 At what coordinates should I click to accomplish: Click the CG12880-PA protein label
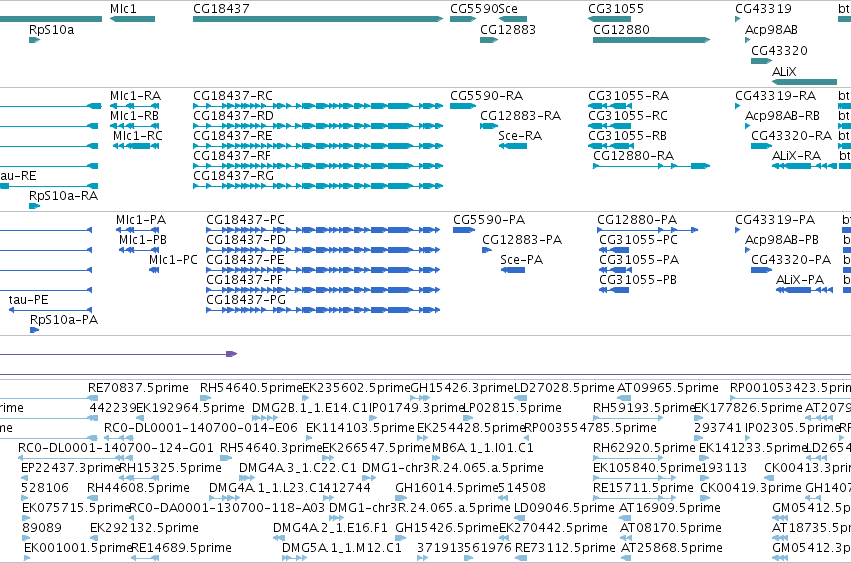point(637,220)
